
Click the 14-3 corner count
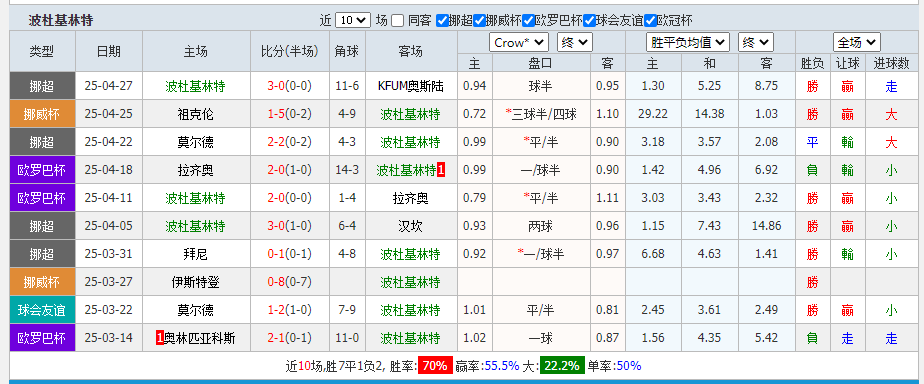pyautogui.click(x=347, y=170)
